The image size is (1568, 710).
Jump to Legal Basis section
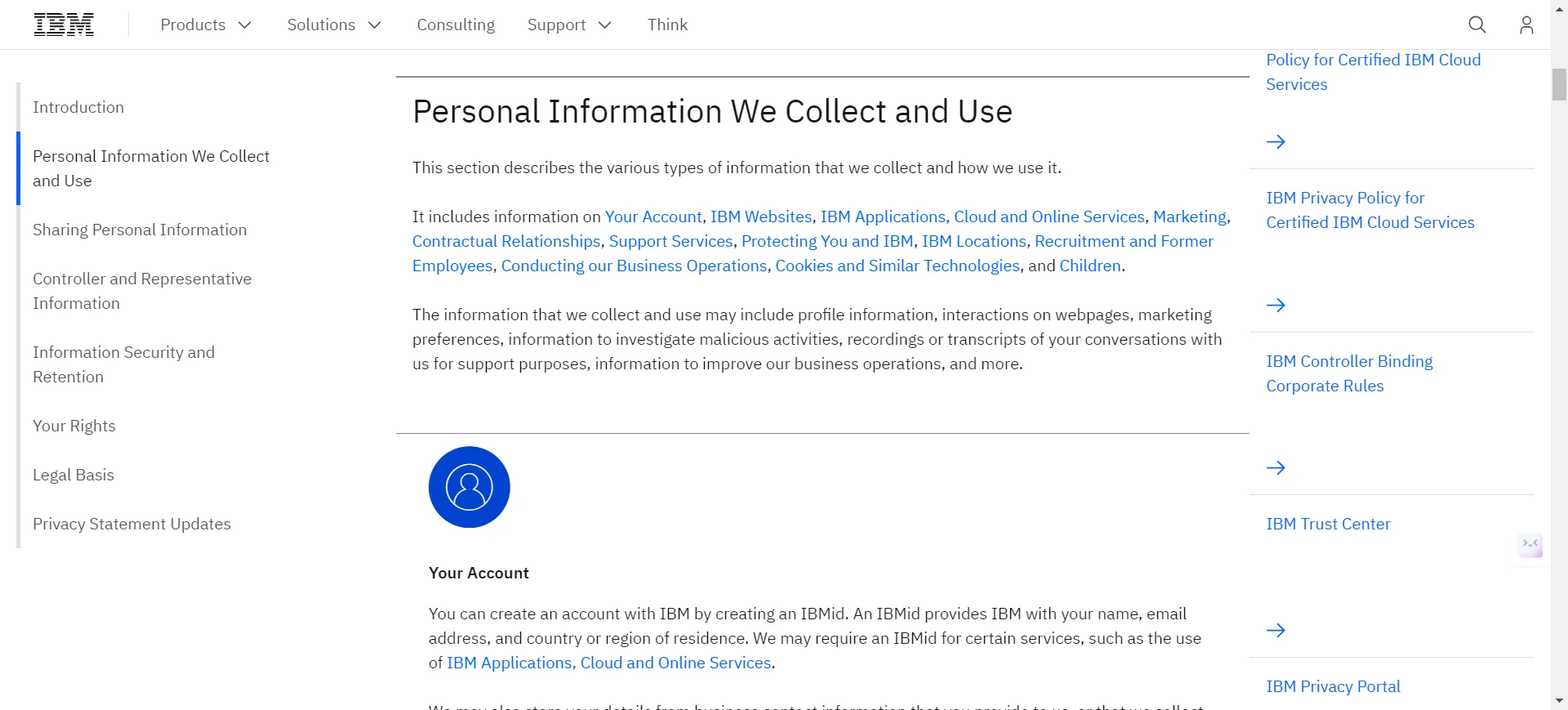[x=73, y=475]
